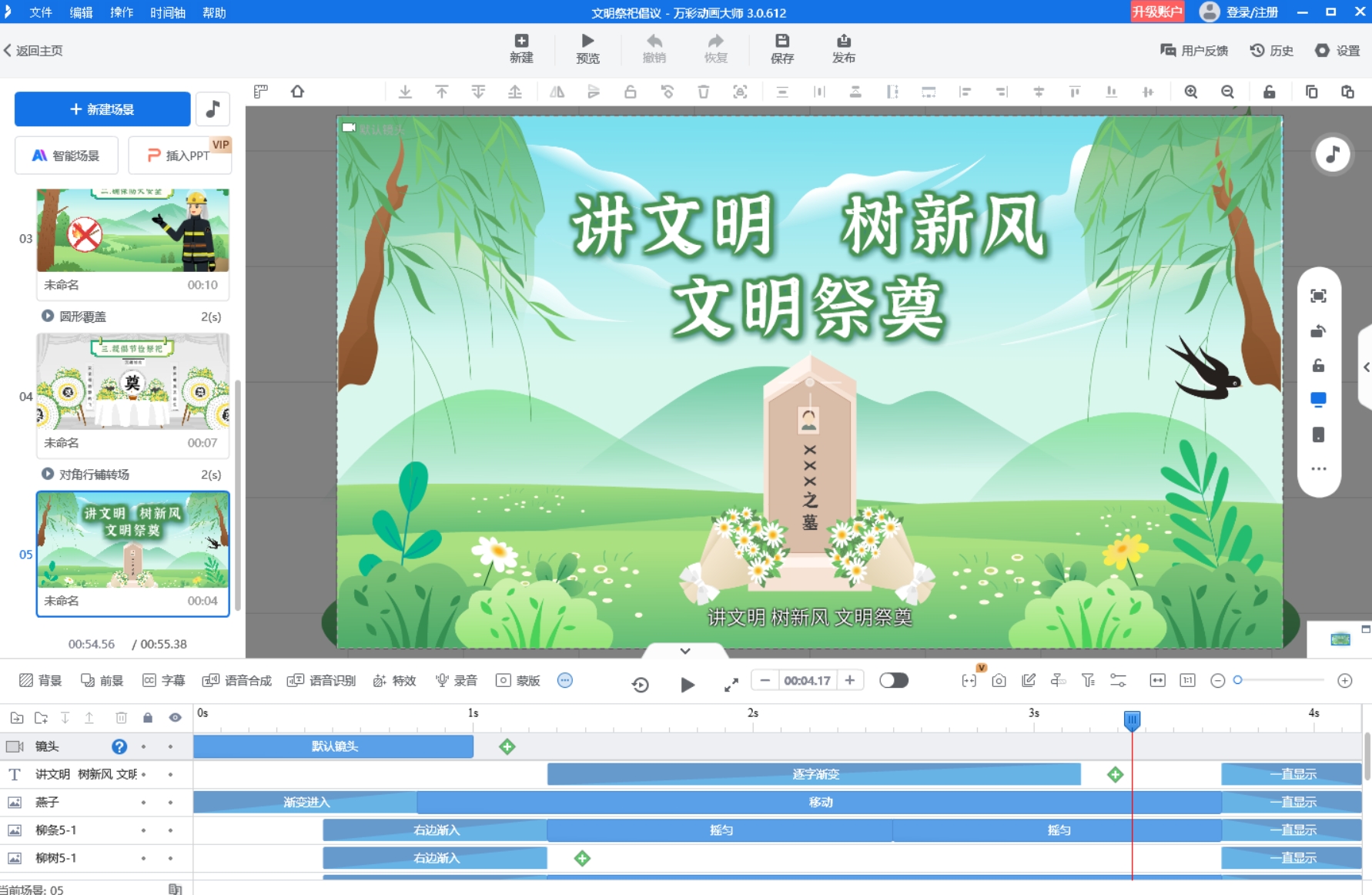
Task: Click 智能场景 button
Action: tap(66, 156)
